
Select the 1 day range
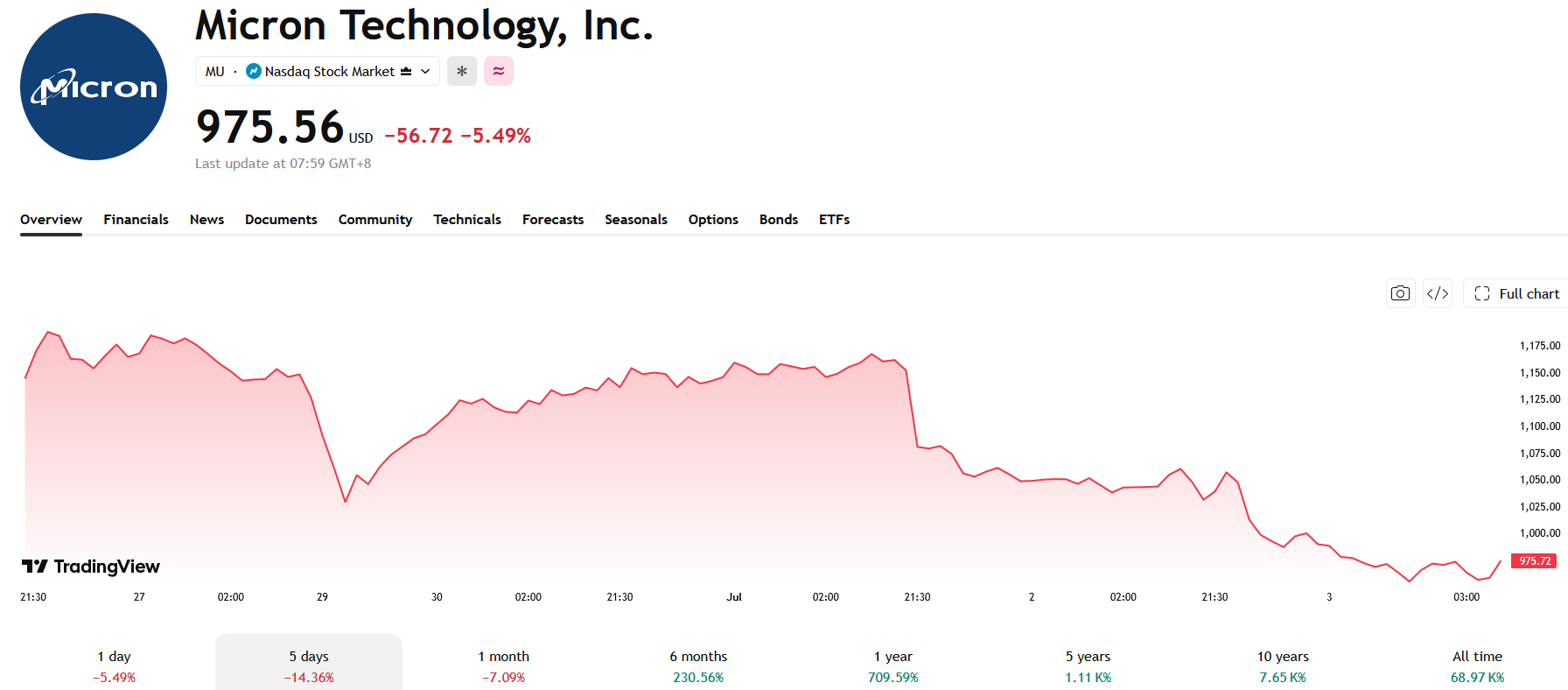coord(115,665)
